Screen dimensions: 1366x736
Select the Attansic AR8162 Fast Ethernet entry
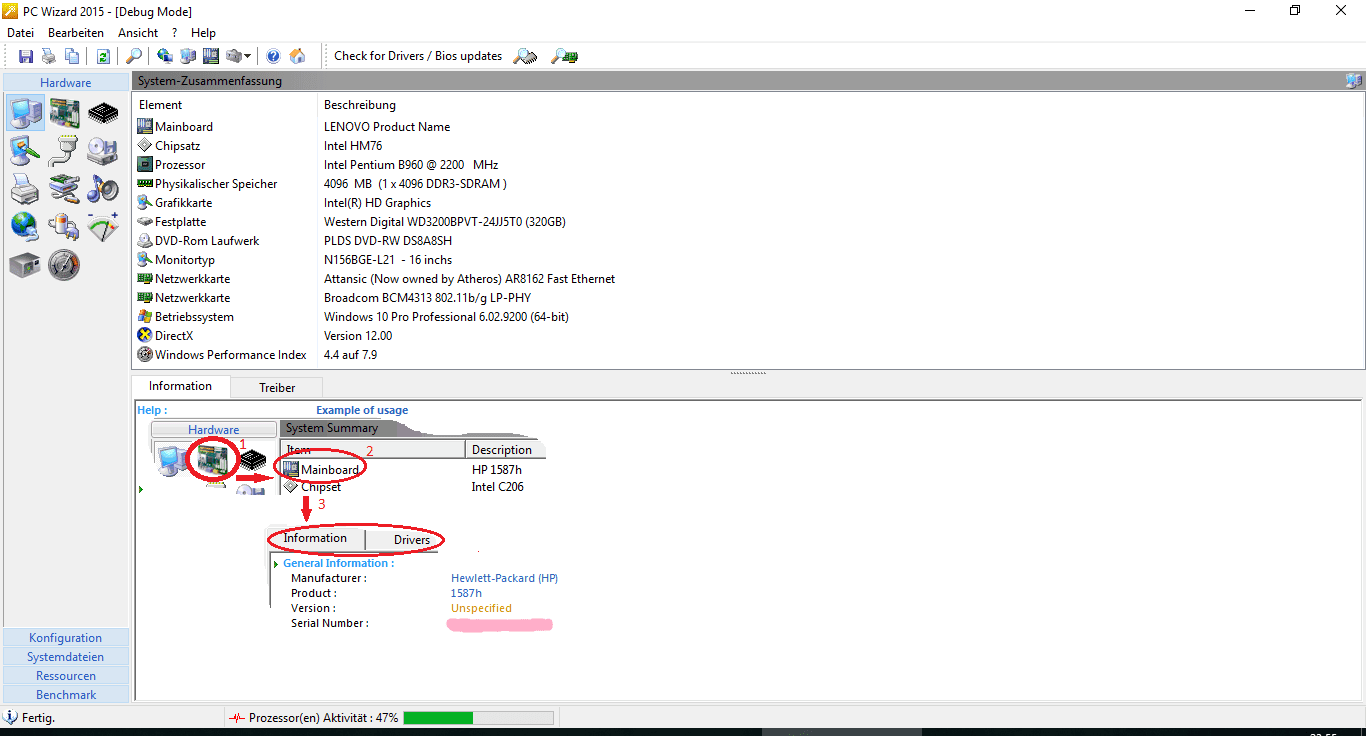[x=748, y=279]
